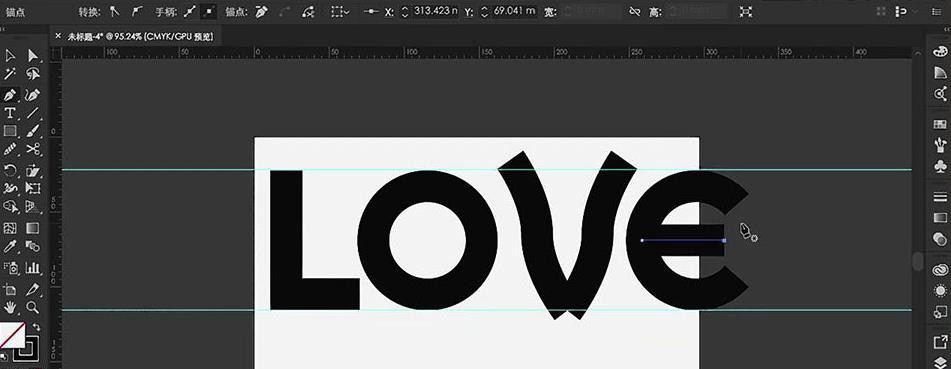
Task: Close the 未标题-4 document tab
Action: click(58, 36)
